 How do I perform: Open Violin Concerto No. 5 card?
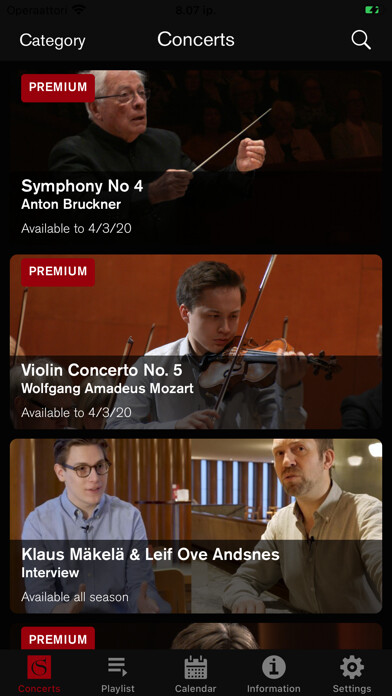[x=196, y=342]
